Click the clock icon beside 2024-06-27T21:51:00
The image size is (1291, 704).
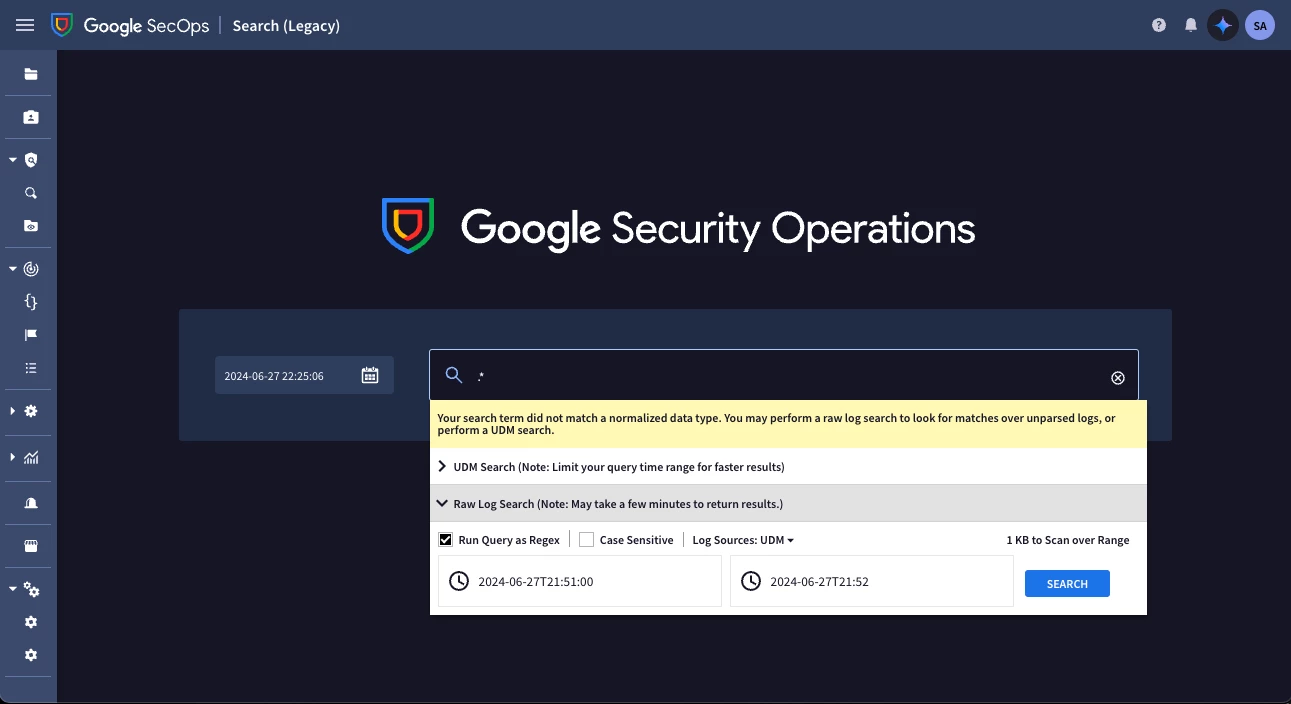459,581
